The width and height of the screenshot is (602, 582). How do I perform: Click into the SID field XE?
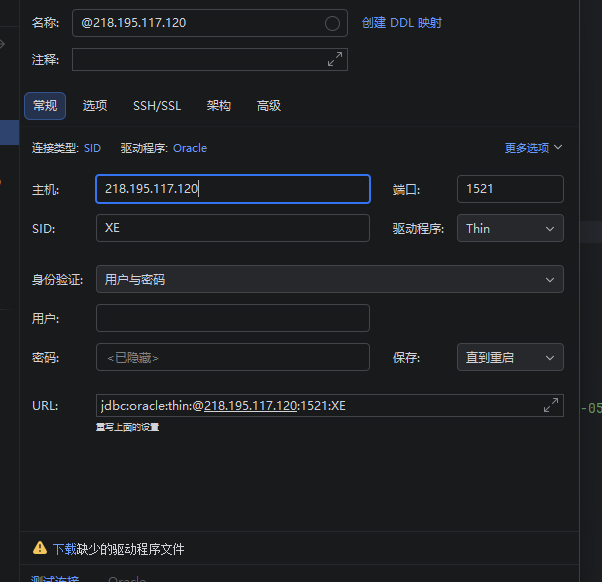[233, 228]
